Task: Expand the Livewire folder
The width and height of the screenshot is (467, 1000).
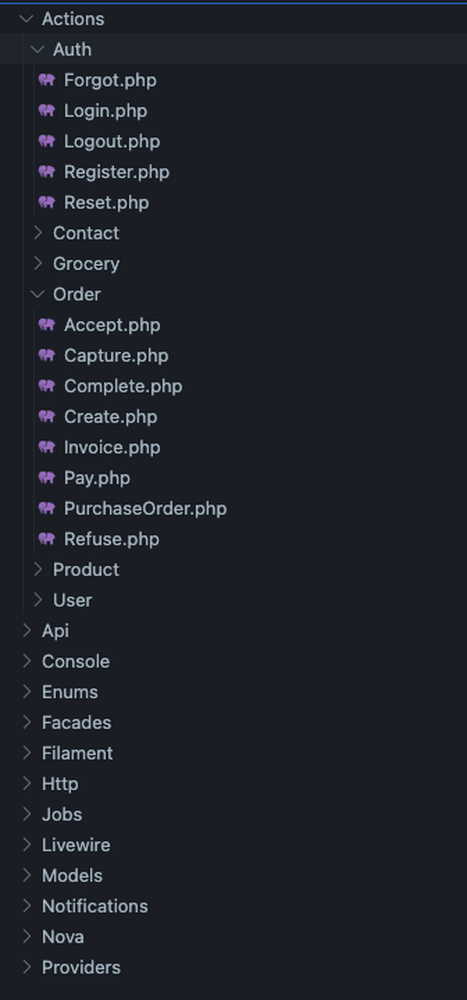Action: pos(27,845)
